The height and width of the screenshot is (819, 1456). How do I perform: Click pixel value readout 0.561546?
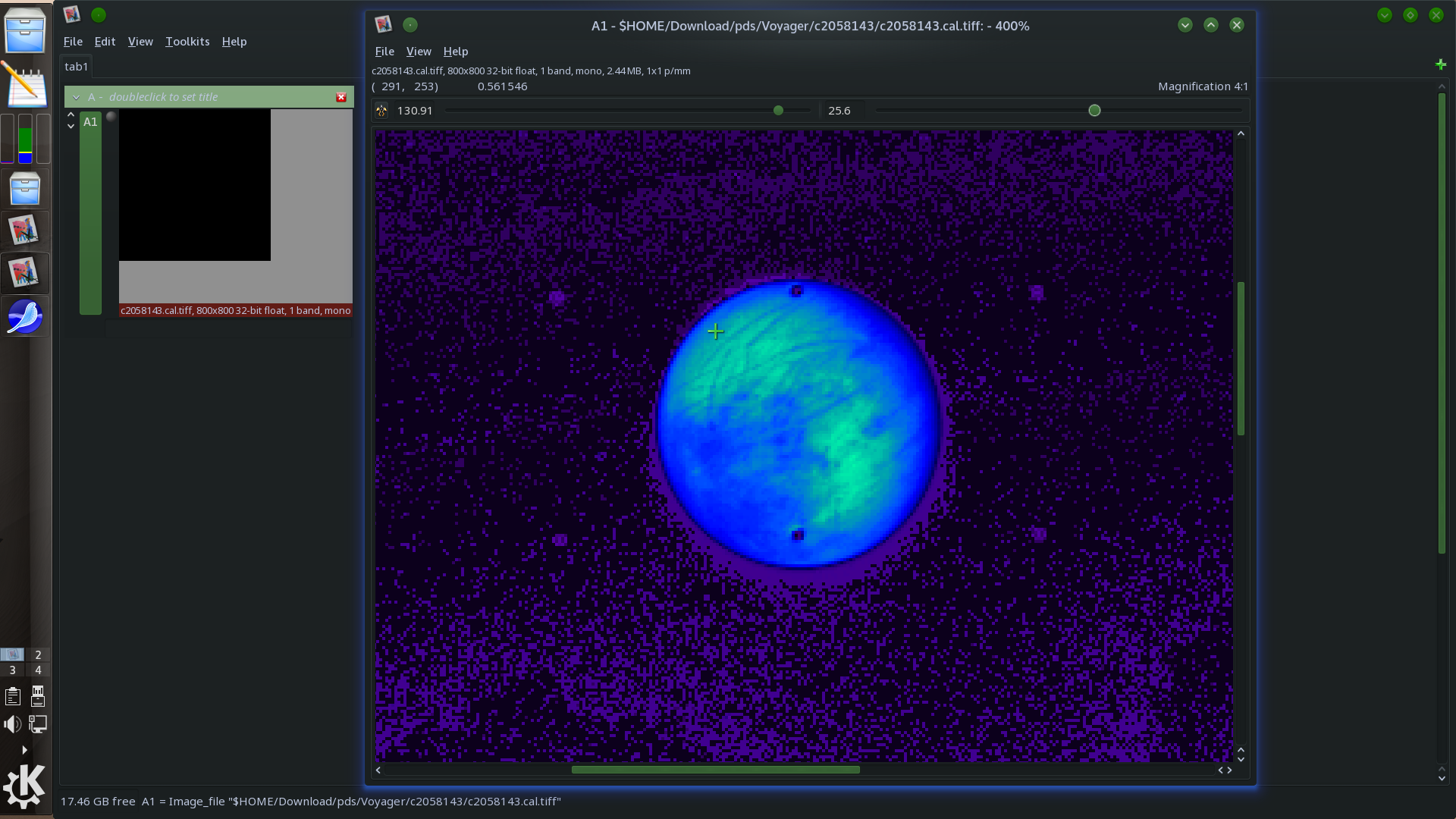pos(502,86)
